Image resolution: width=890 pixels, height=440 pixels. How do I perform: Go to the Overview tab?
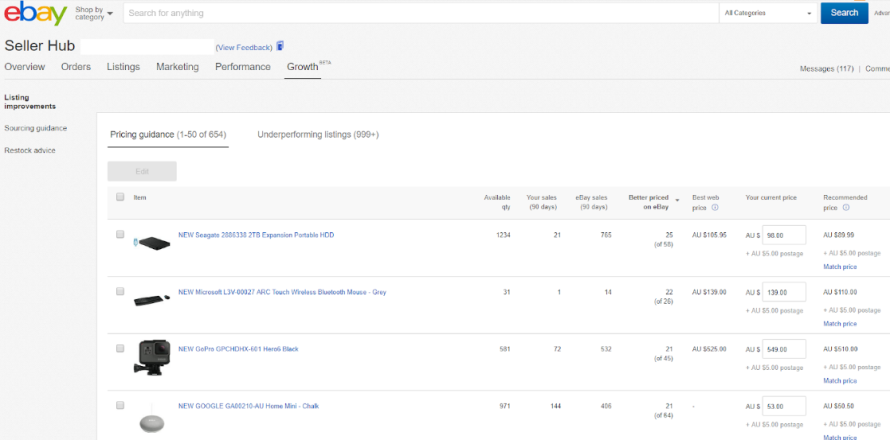click(24, 67)
